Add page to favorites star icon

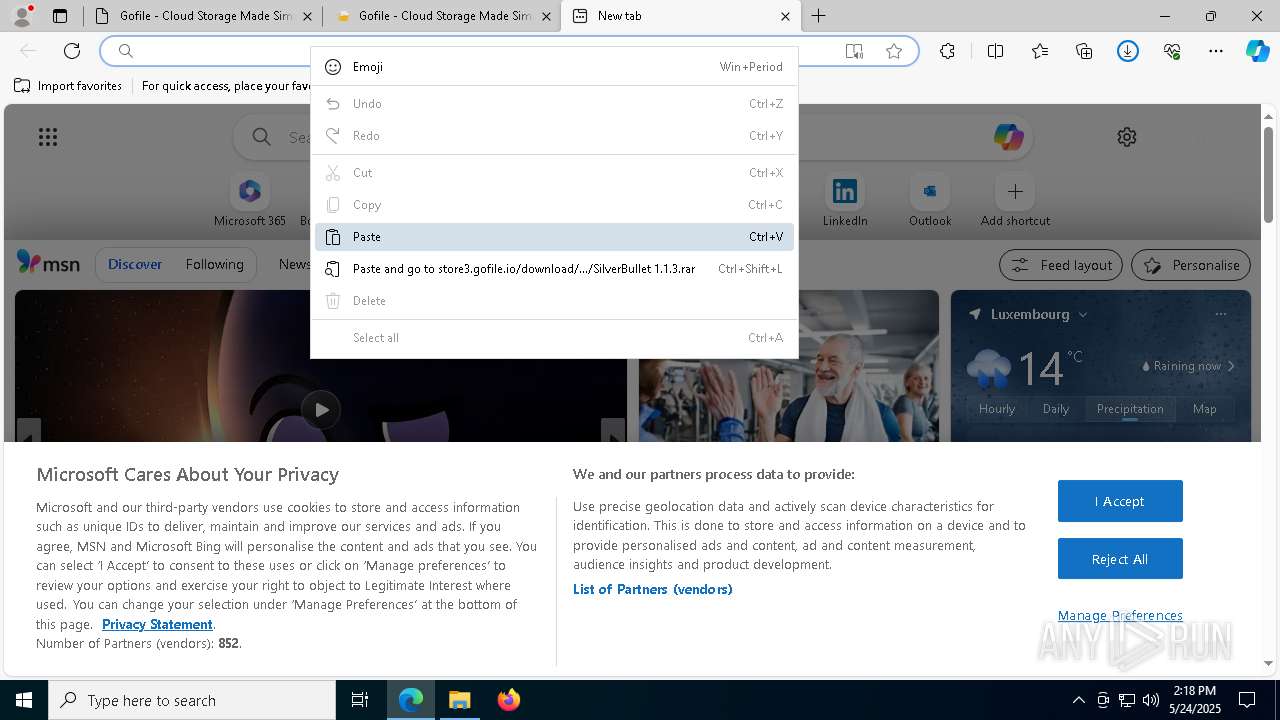point(894,51)
